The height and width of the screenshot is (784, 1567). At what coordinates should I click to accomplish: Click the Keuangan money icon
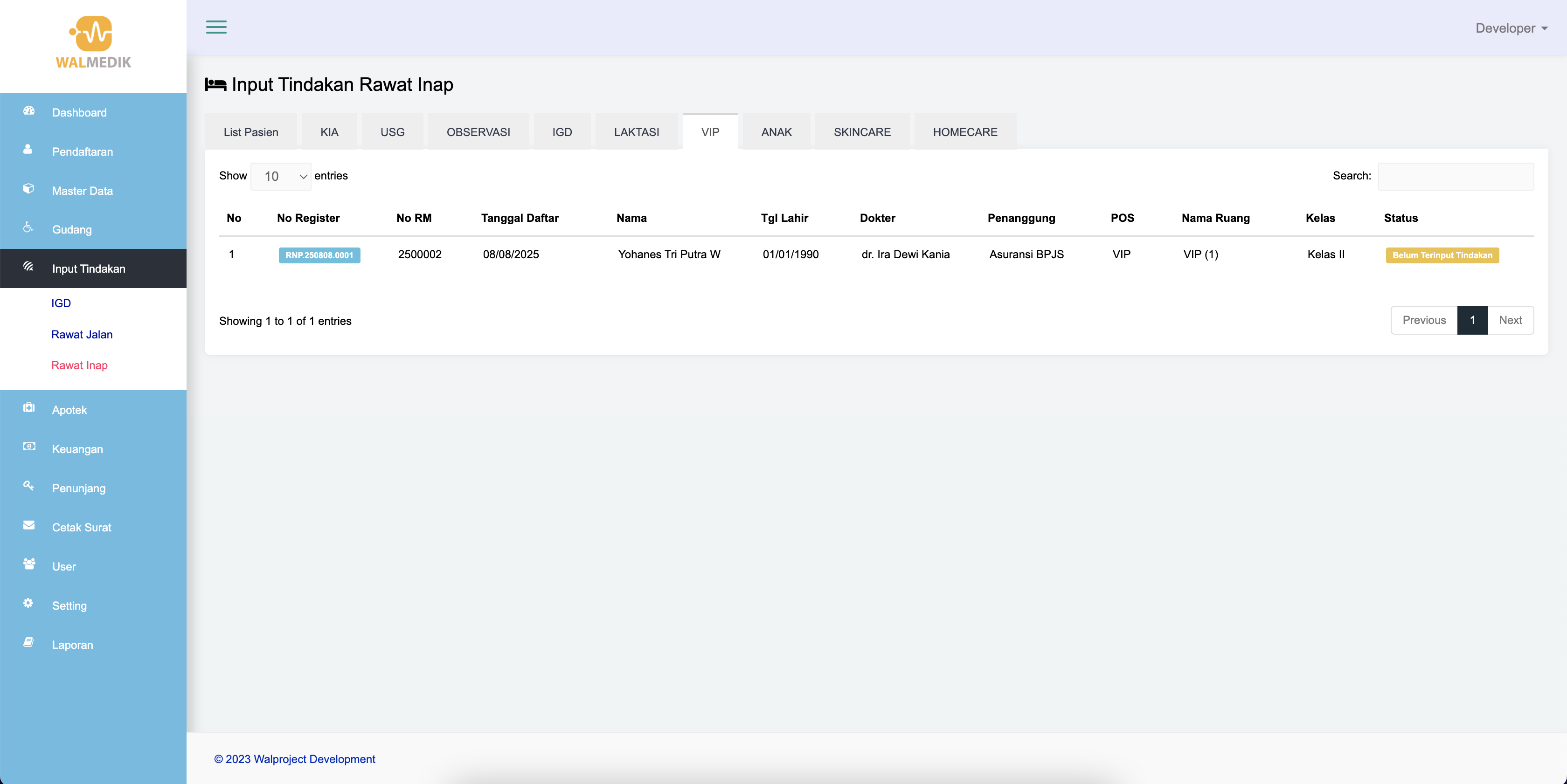[x=28, y=447]
